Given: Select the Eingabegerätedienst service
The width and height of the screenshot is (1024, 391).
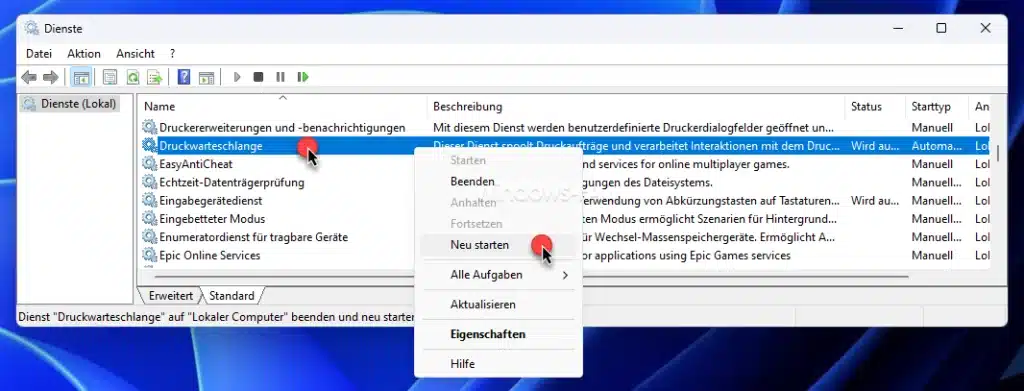Looking at the screenshot, I should (211, 200).
